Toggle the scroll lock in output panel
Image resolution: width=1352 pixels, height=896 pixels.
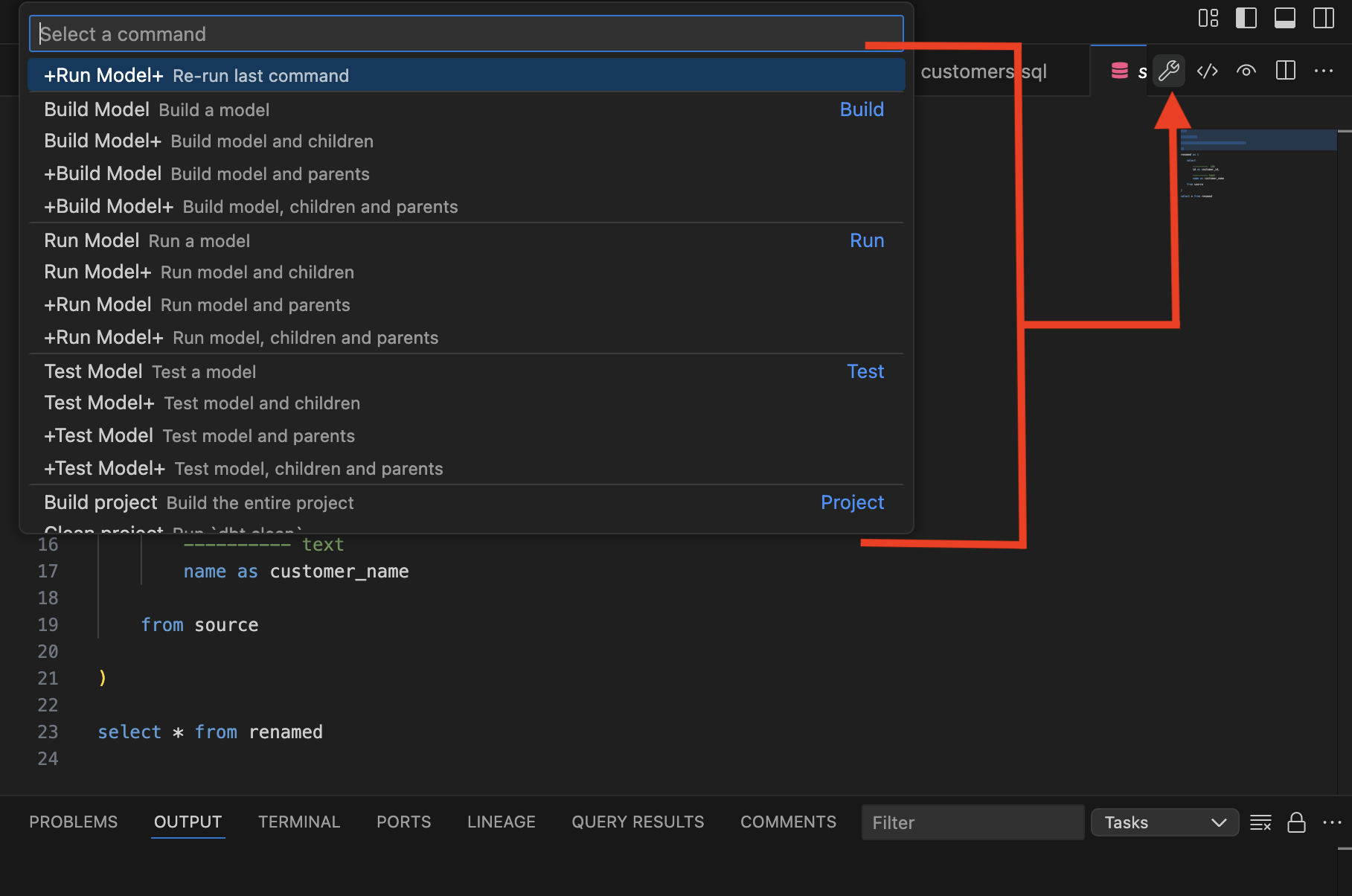coord(1296,822)
